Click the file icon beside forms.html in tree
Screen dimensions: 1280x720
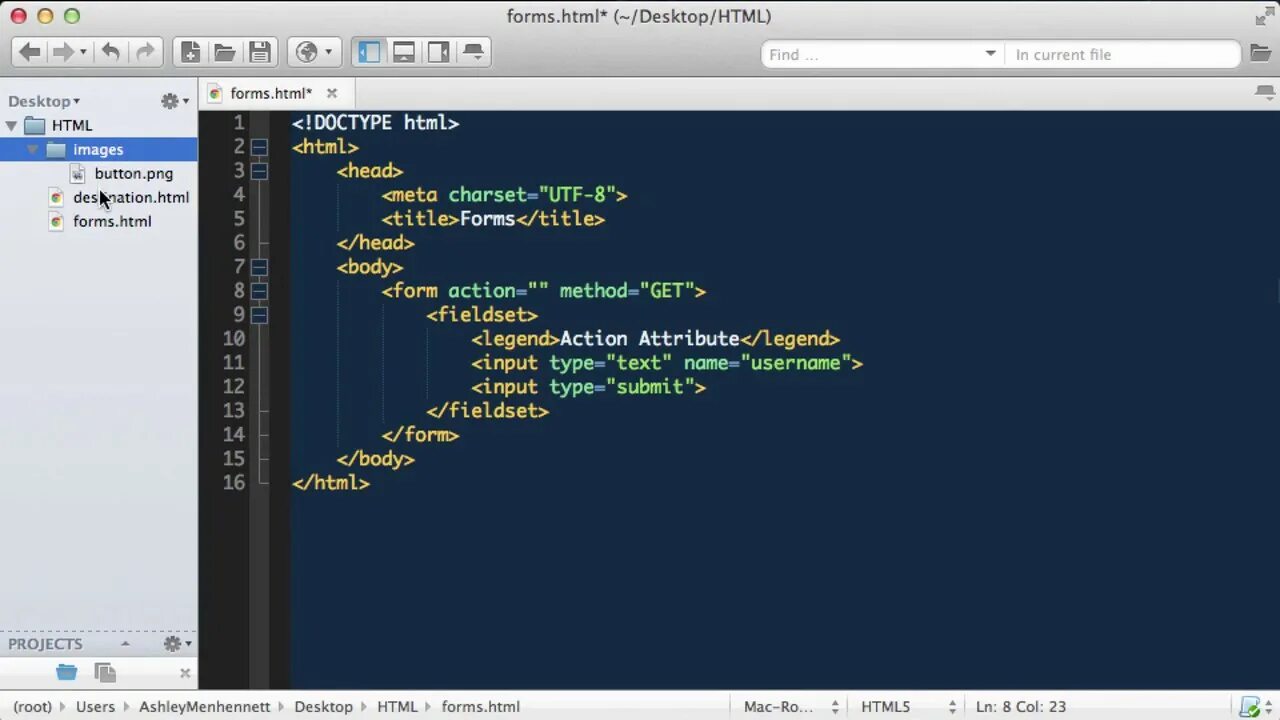coord(57,221)
